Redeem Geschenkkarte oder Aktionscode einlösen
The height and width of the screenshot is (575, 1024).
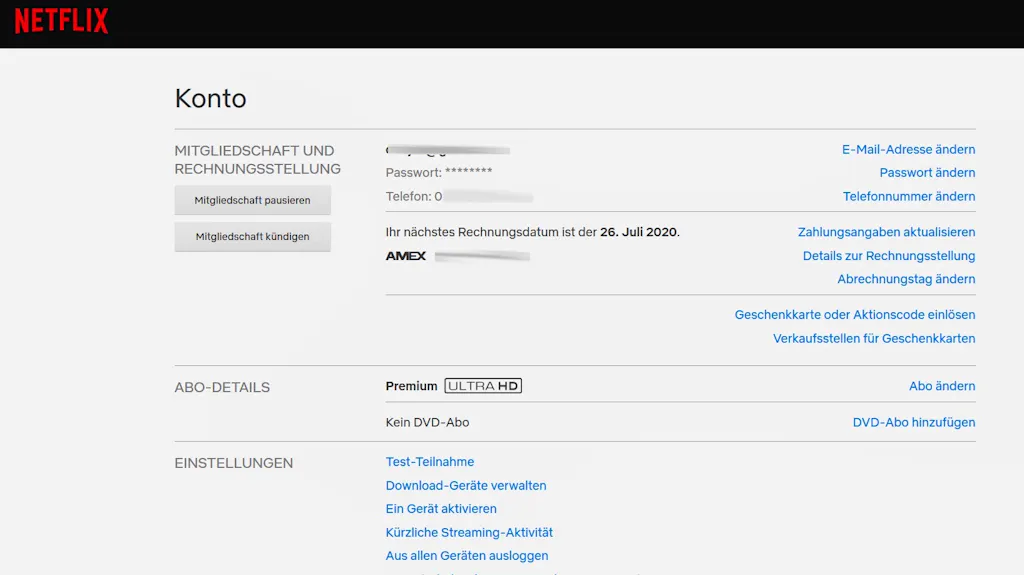coord(854,315)
